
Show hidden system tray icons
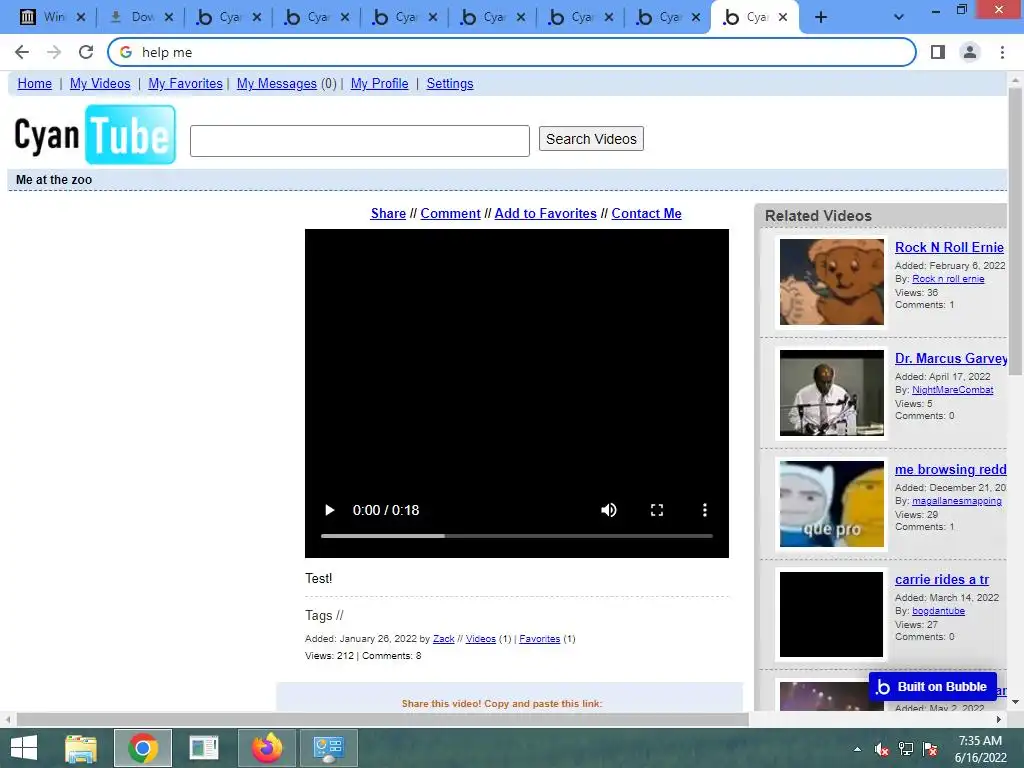coord(857,749)
